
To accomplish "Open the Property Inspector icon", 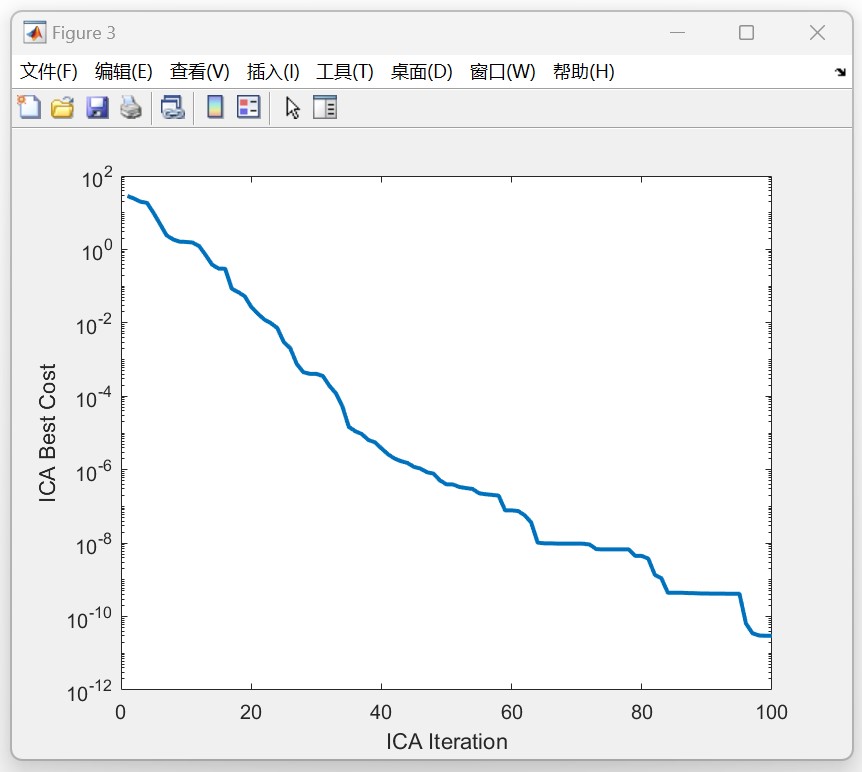I will pyautogui.click(x=325, y=107).
